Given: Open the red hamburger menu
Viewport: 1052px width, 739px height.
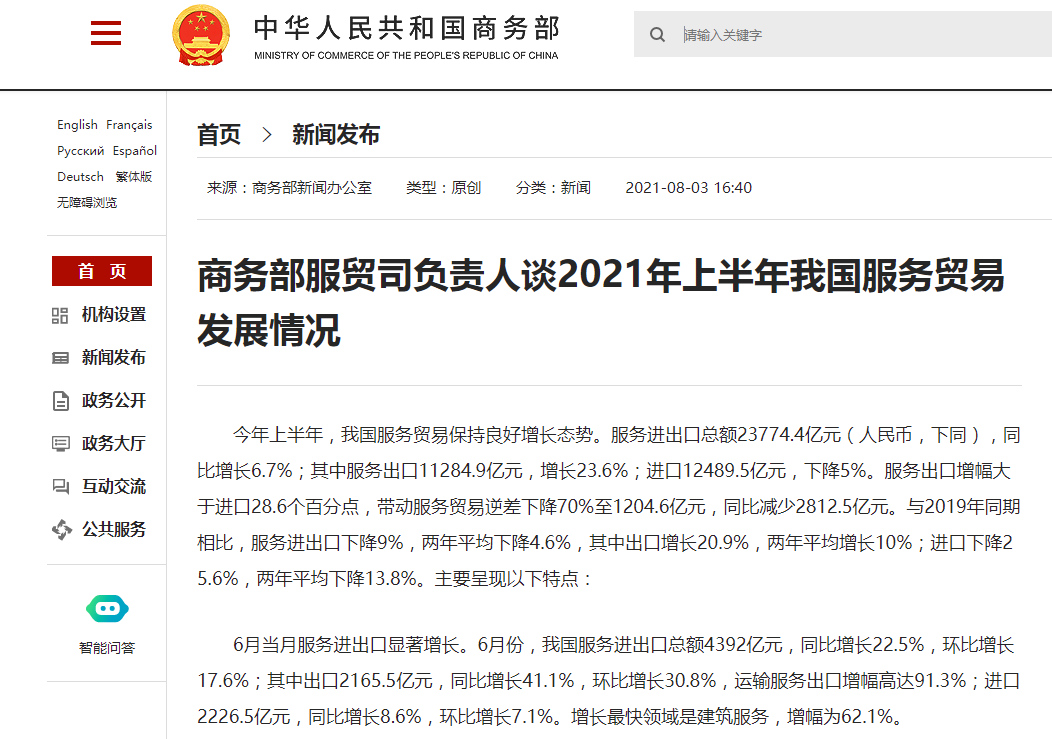Looking at the screenshot, I should tap(105, 35).
